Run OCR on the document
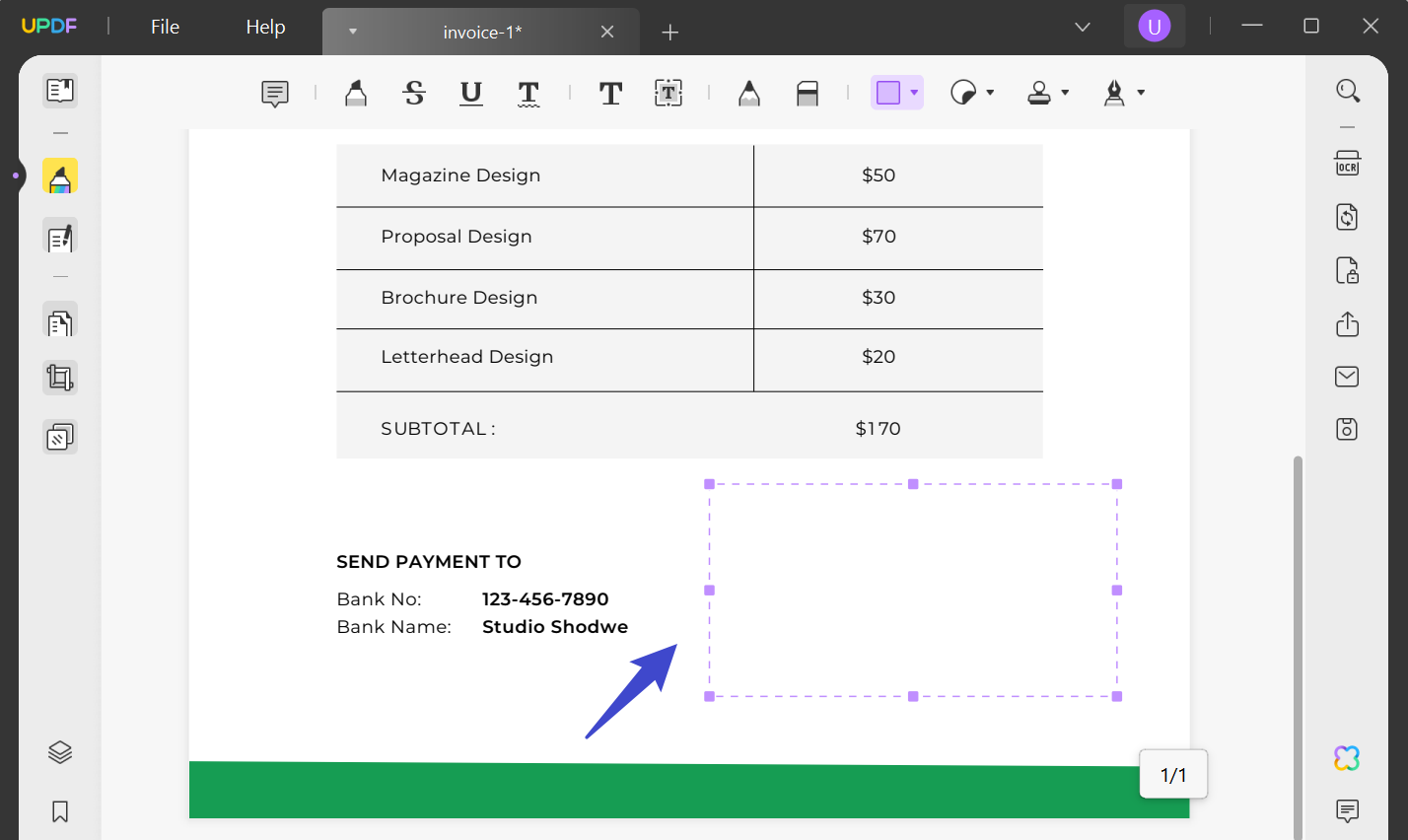Screen dimensions: 1408x840 (x=1347, y=164)
